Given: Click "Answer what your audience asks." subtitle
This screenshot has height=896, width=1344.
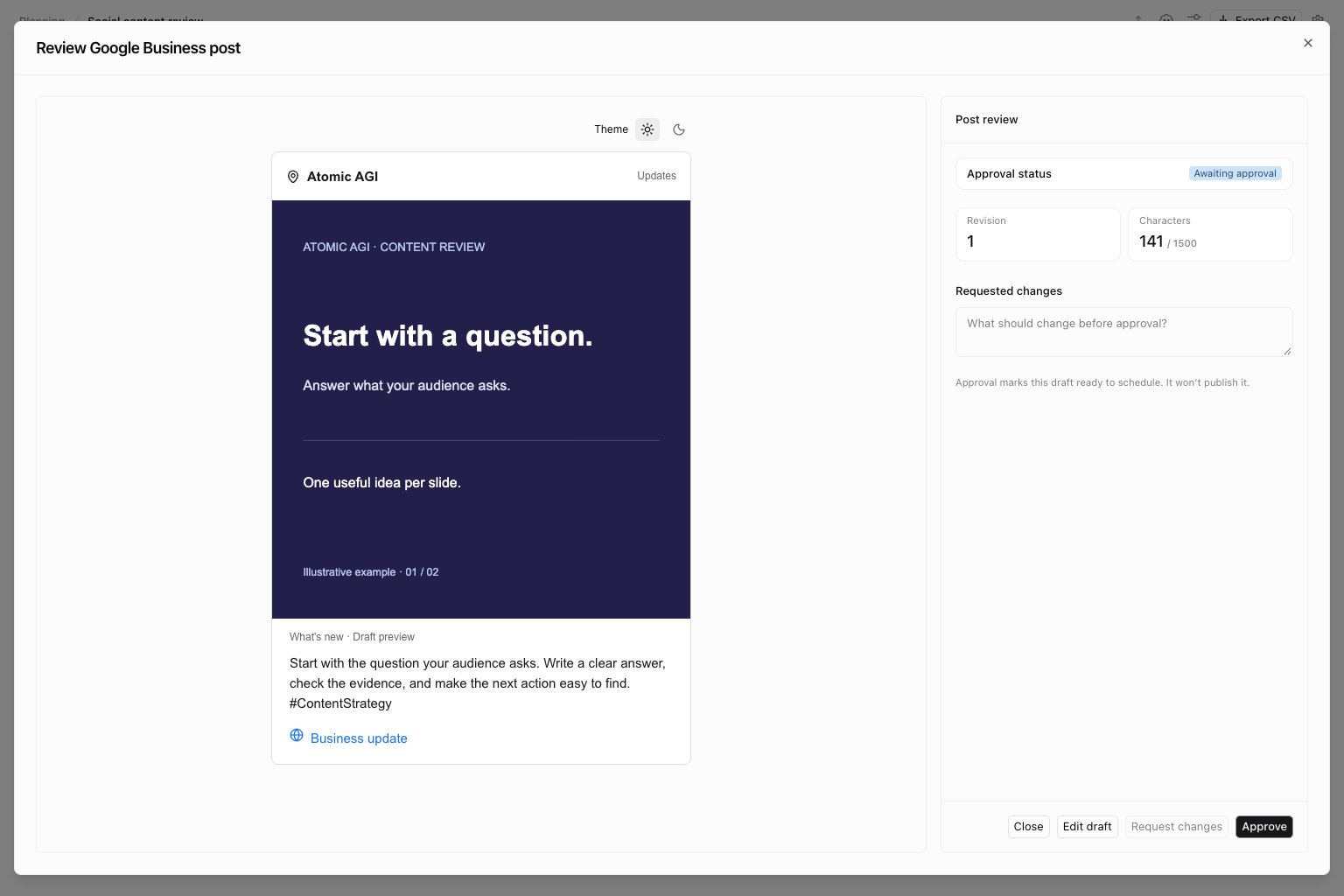Looking at the screenshot, I should [x=407, y=386].
